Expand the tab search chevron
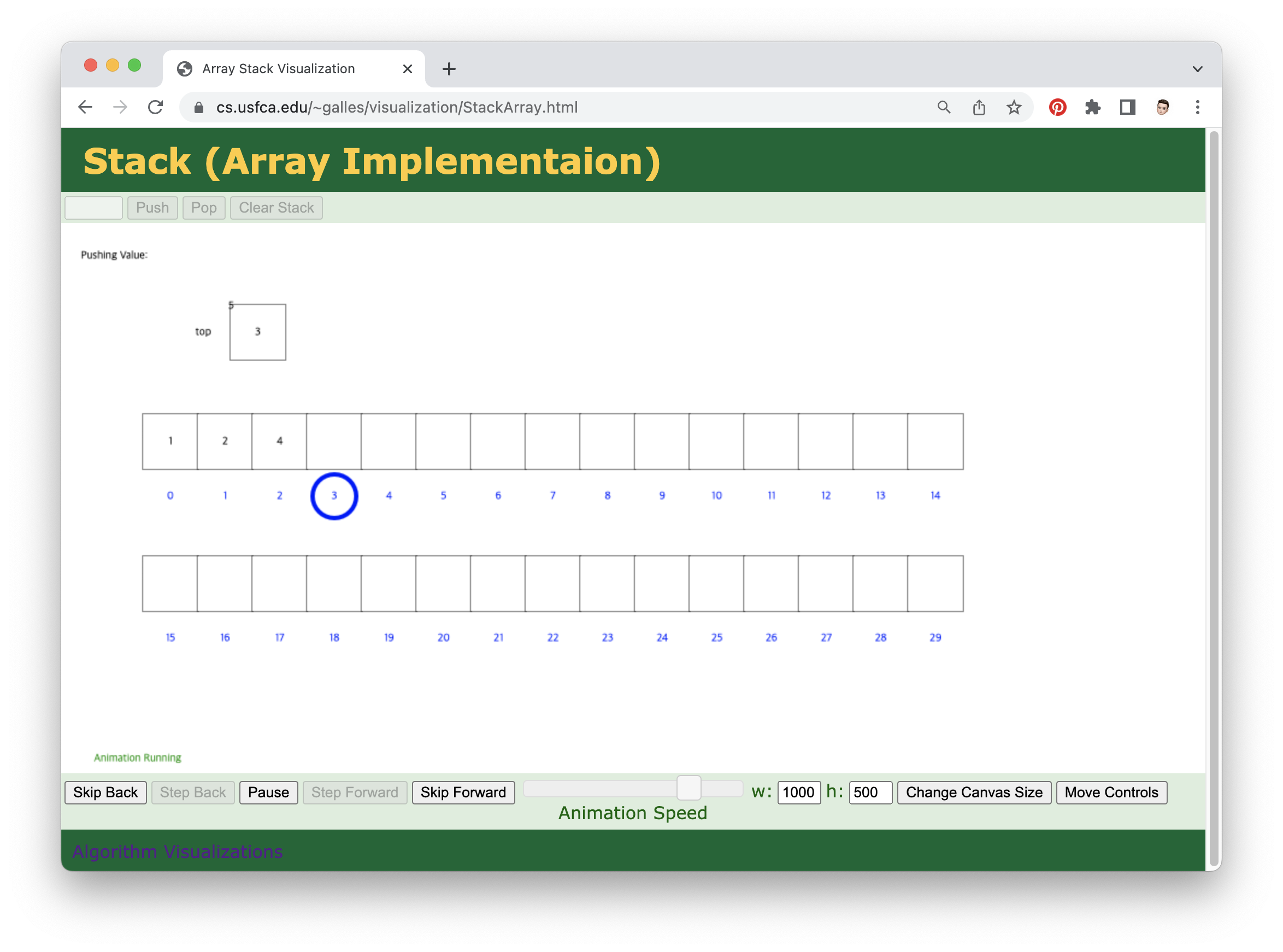The width and height of the screenshot is (1283, 952). pyautogui.click(x=1197, y=69)
